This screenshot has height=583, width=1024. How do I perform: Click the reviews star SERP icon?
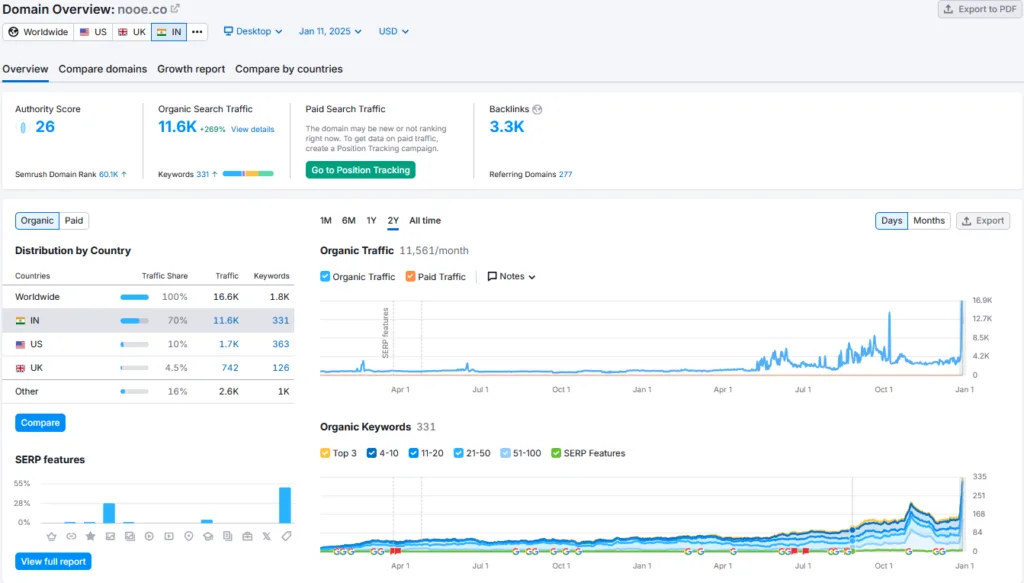pos(91,536)
